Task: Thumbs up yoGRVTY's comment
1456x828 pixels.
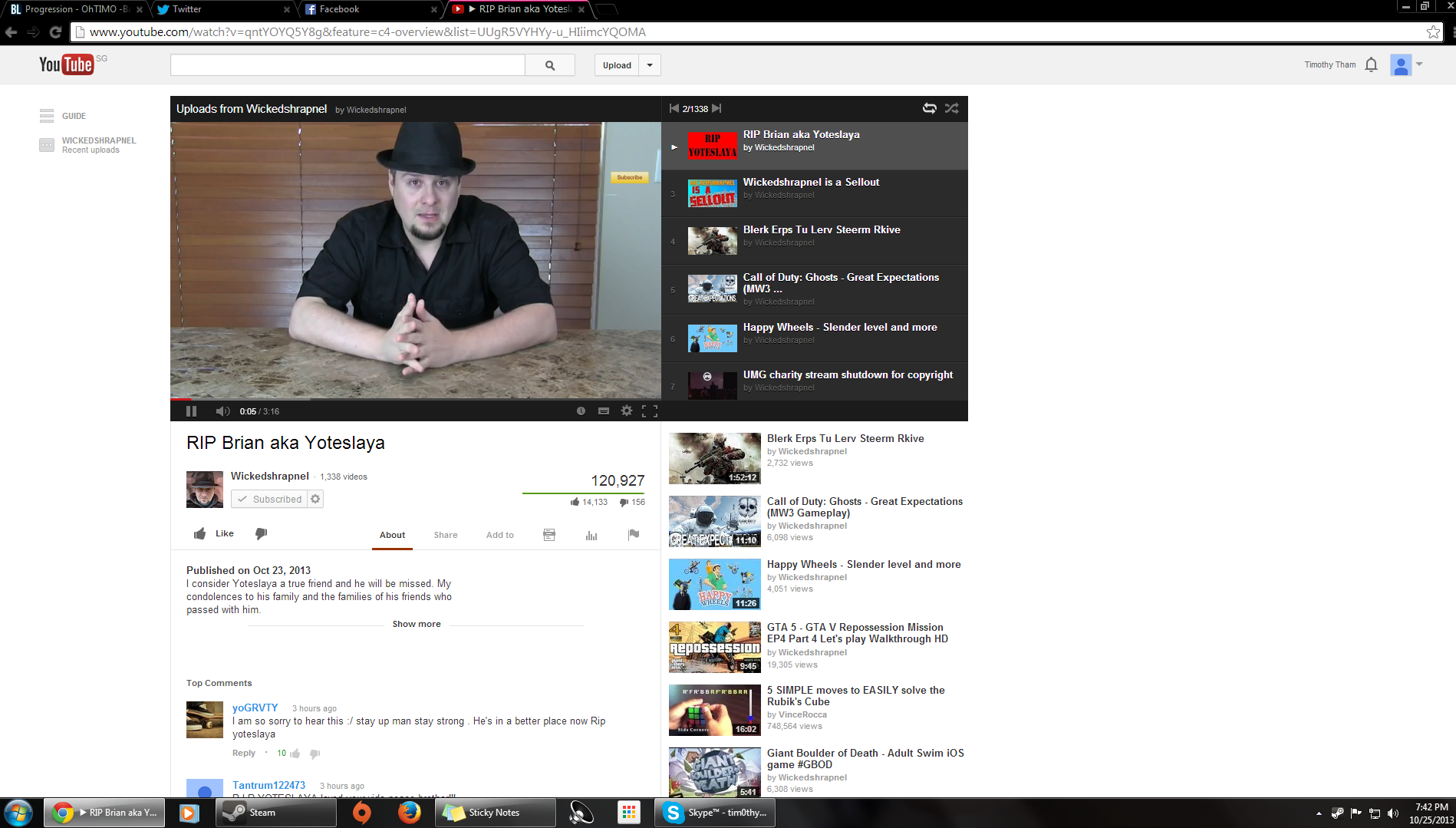Action: 295,754
